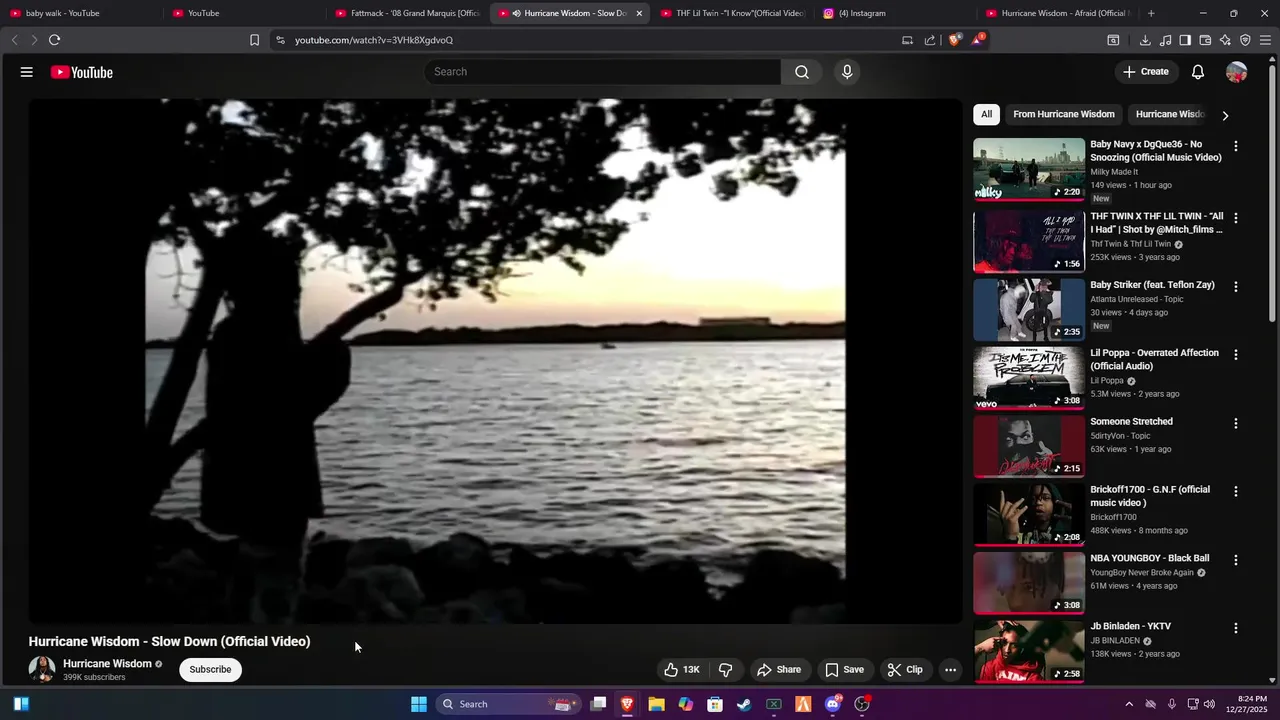
Task: Click the search magnifier button
Action: (802, 72)
